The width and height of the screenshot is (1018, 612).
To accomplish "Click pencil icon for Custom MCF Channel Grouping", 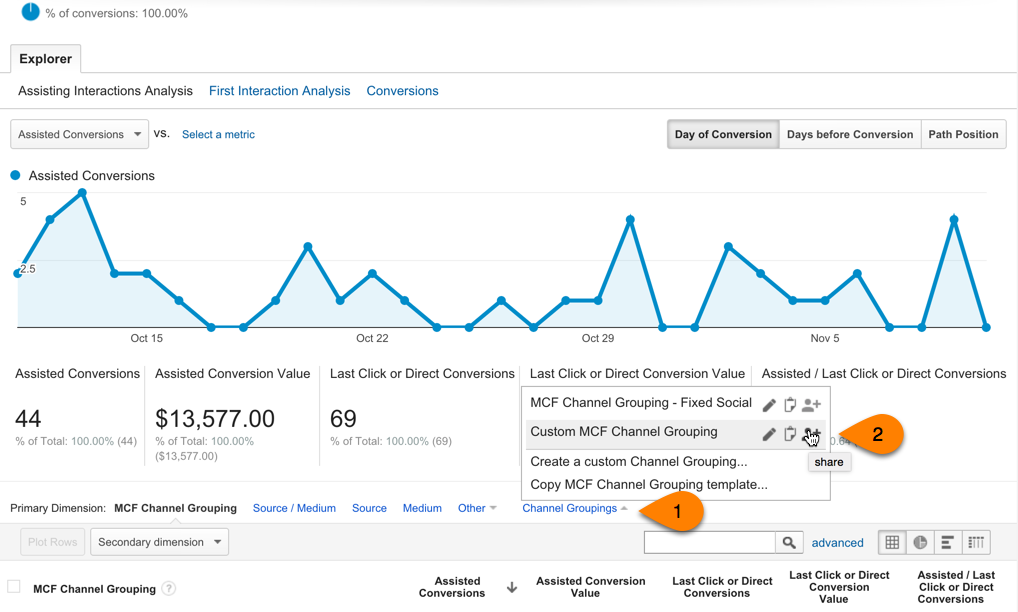I will [769, 434].
